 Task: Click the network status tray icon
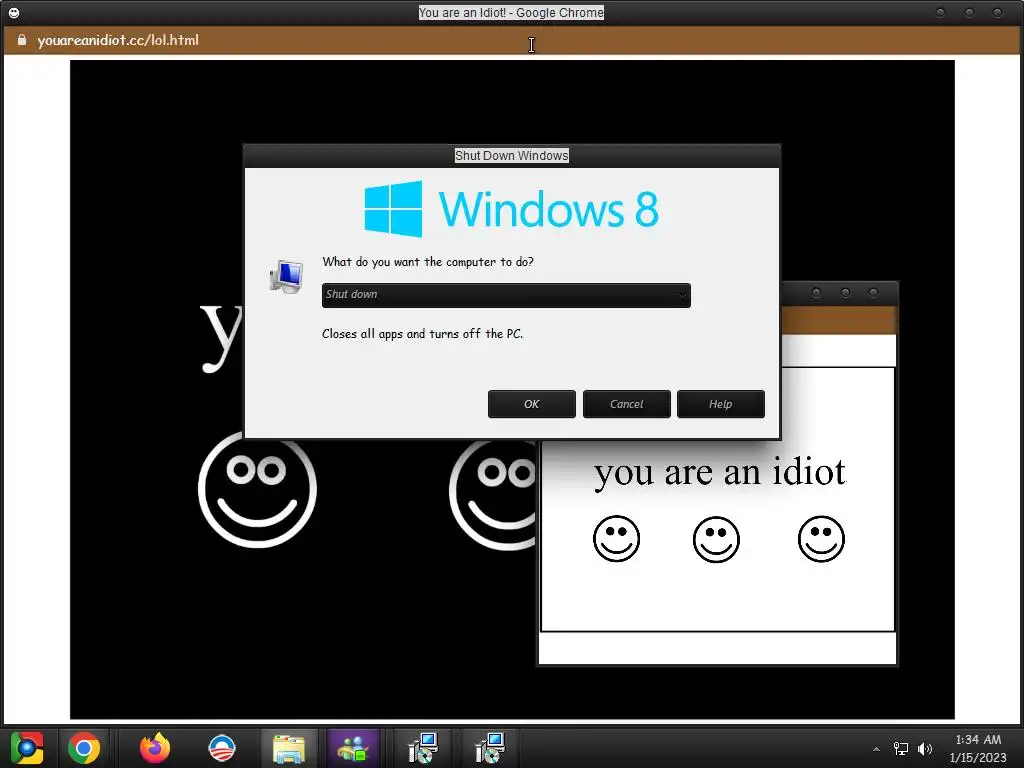(901, 749)
